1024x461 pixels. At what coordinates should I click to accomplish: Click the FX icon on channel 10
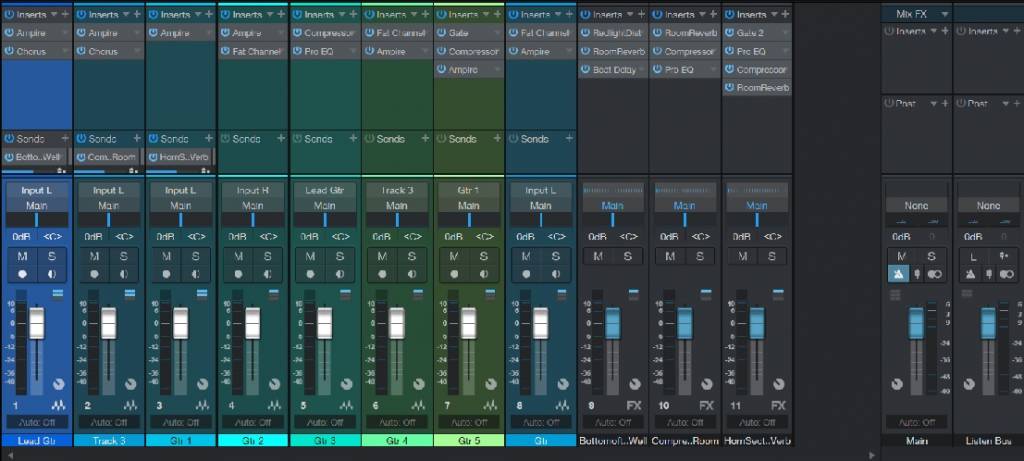coord(706,405)
